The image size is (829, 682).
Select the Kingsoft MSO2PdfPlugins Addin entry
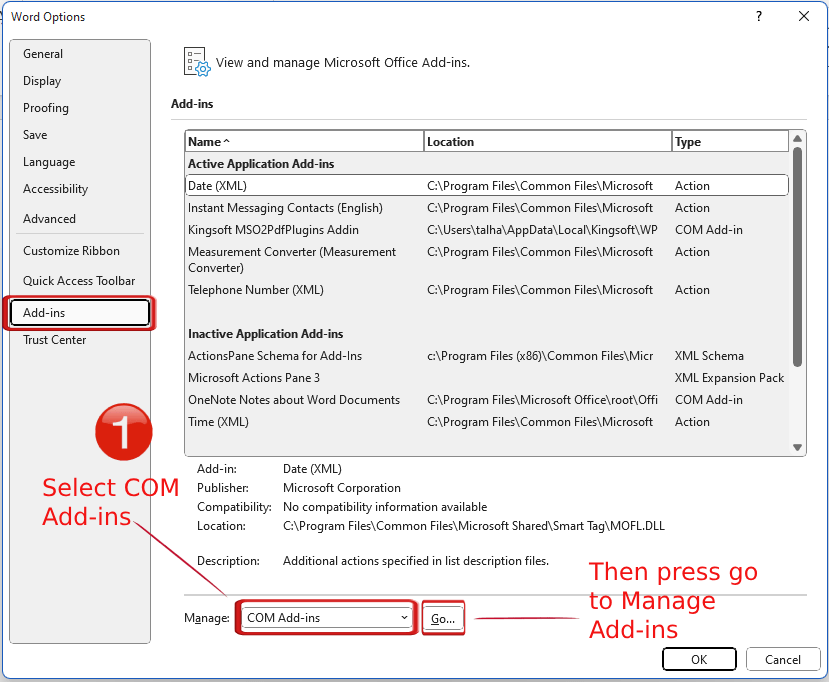[x=300, y=229]
